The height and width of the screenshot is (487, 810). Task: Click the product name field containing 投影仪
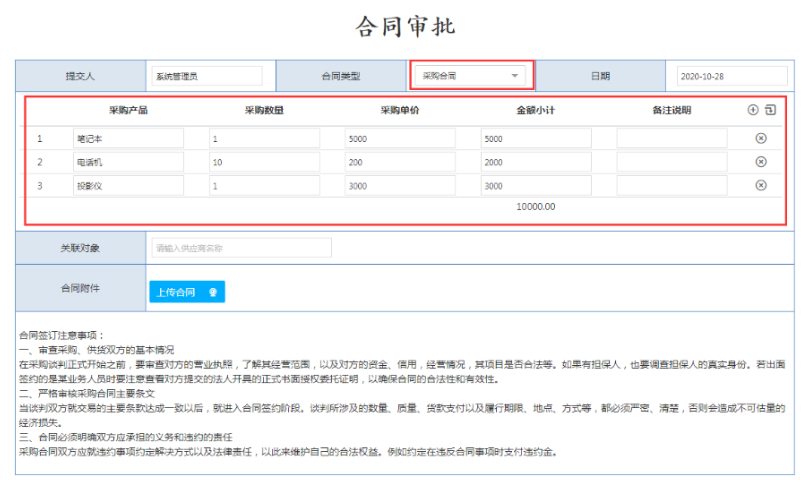(x=127, y=185)
